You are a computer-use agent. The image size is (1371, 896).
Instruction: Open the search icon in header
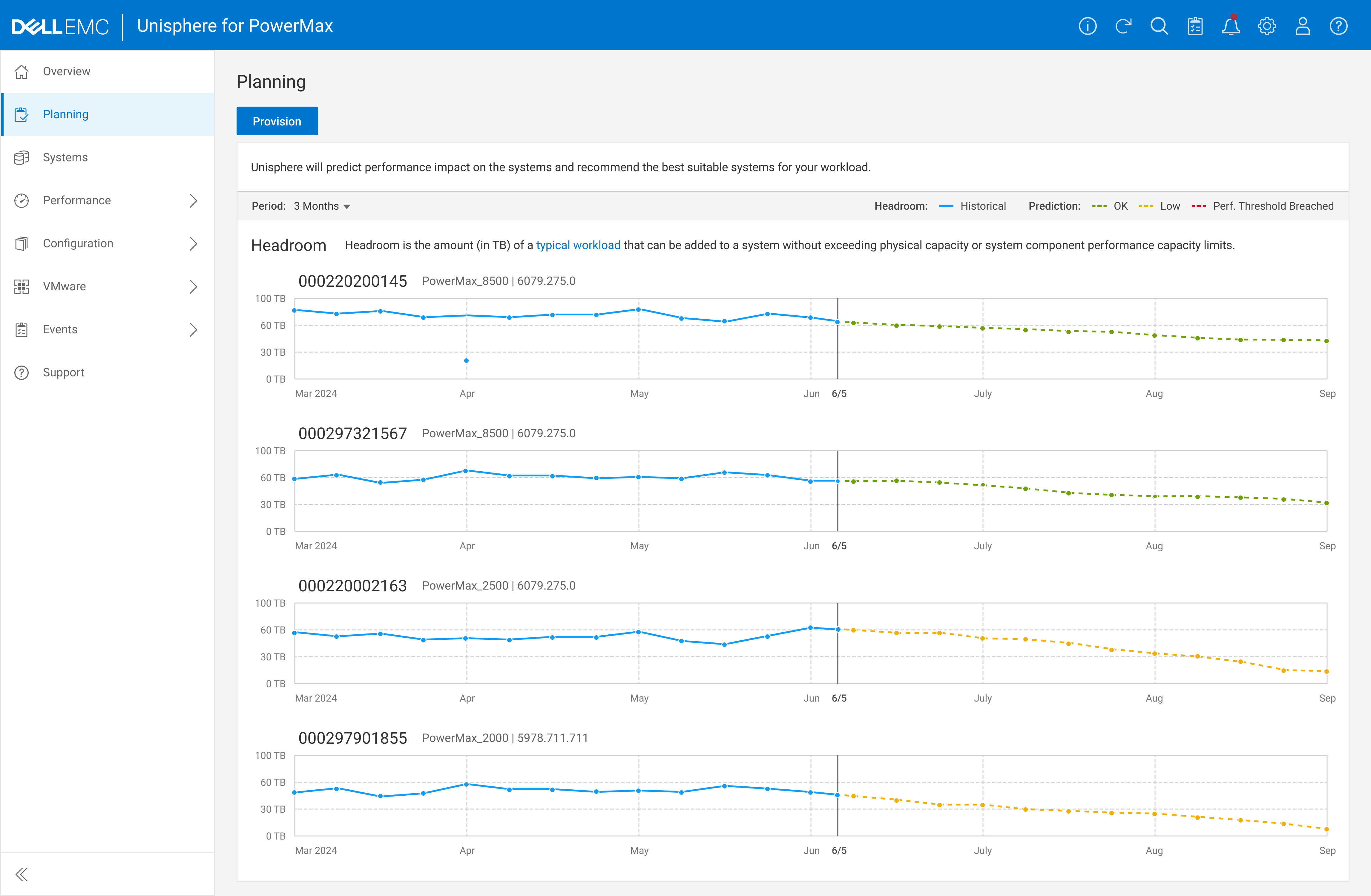1159,26
